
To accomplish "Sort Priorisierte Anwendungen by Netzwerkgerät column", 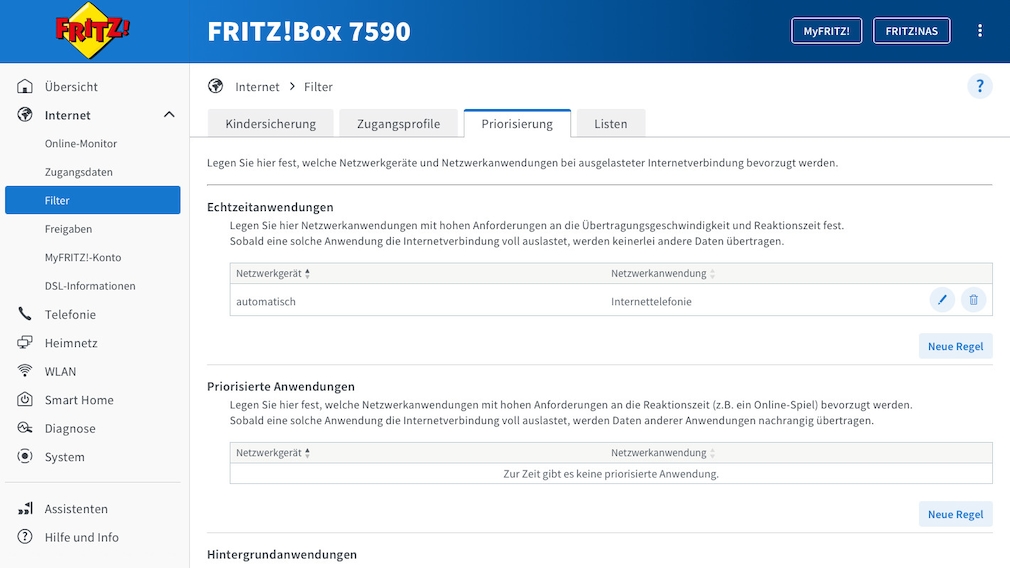I will pyautogui.click(x=273, y=453).
